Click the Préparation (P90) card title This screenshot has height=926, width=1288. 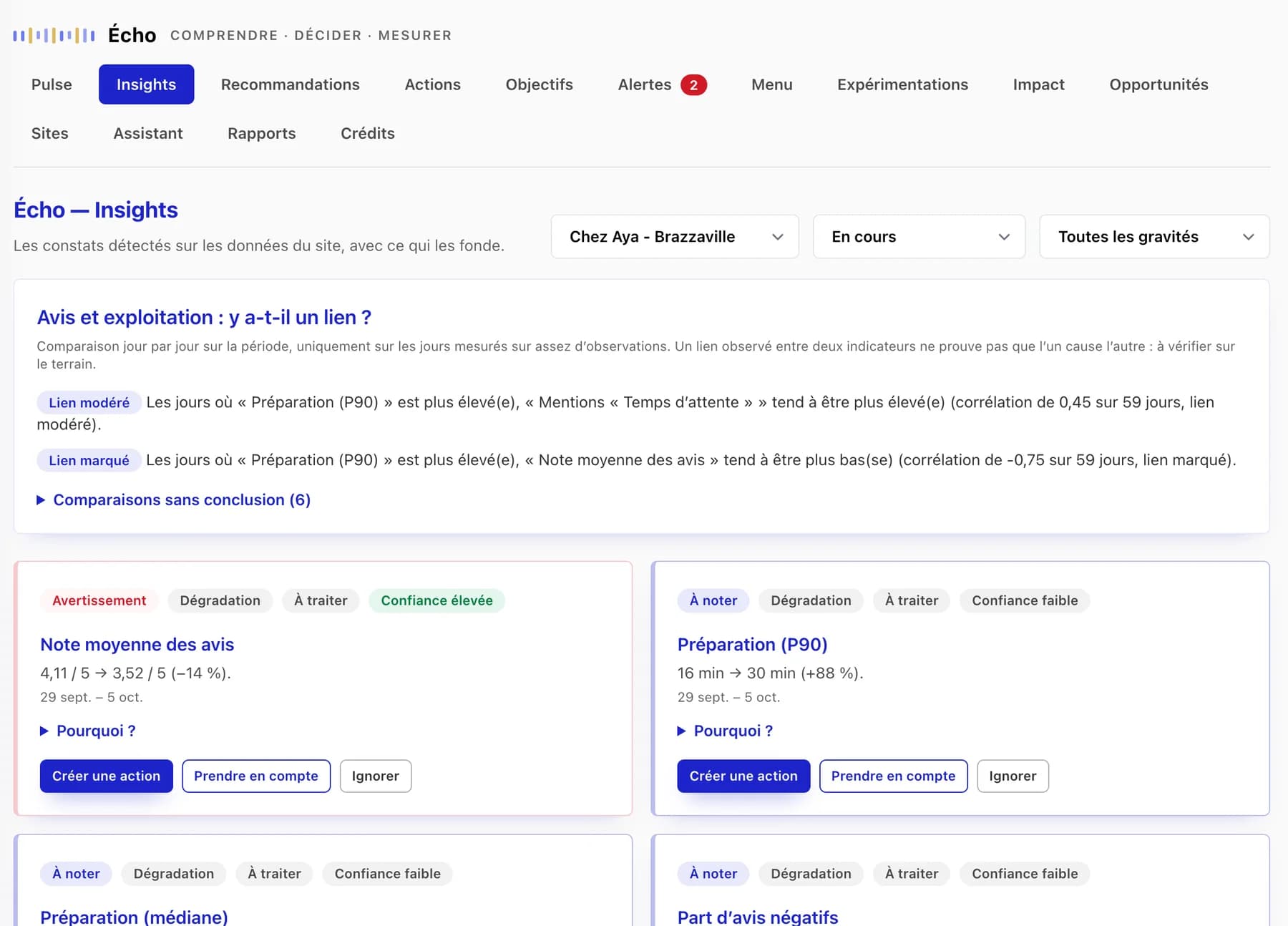(x=752, y=645)
